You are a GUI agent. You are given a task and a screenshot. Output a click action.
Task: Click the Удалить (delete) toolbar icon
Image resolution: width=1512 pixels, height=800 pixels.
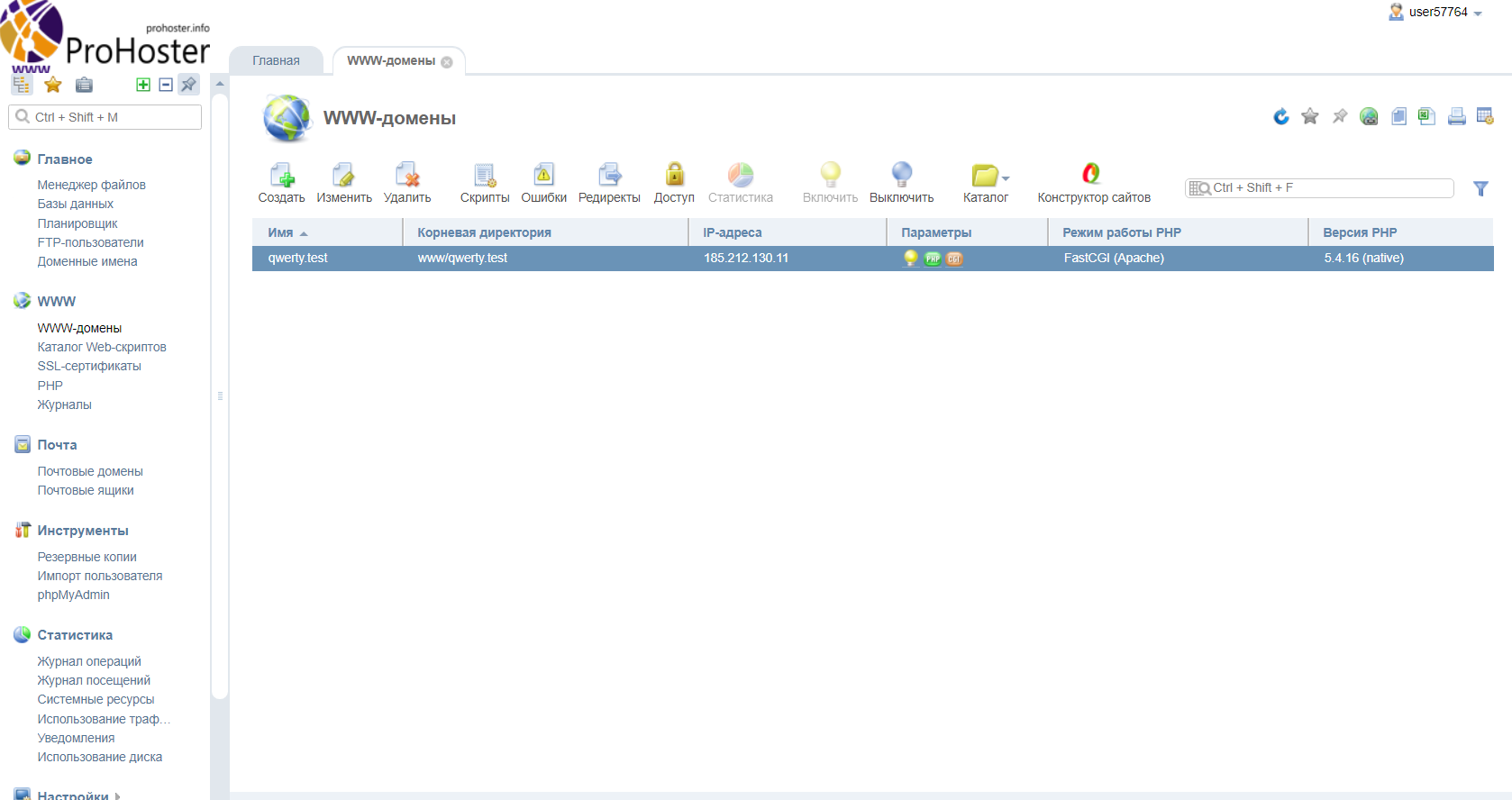click(407, 176)
